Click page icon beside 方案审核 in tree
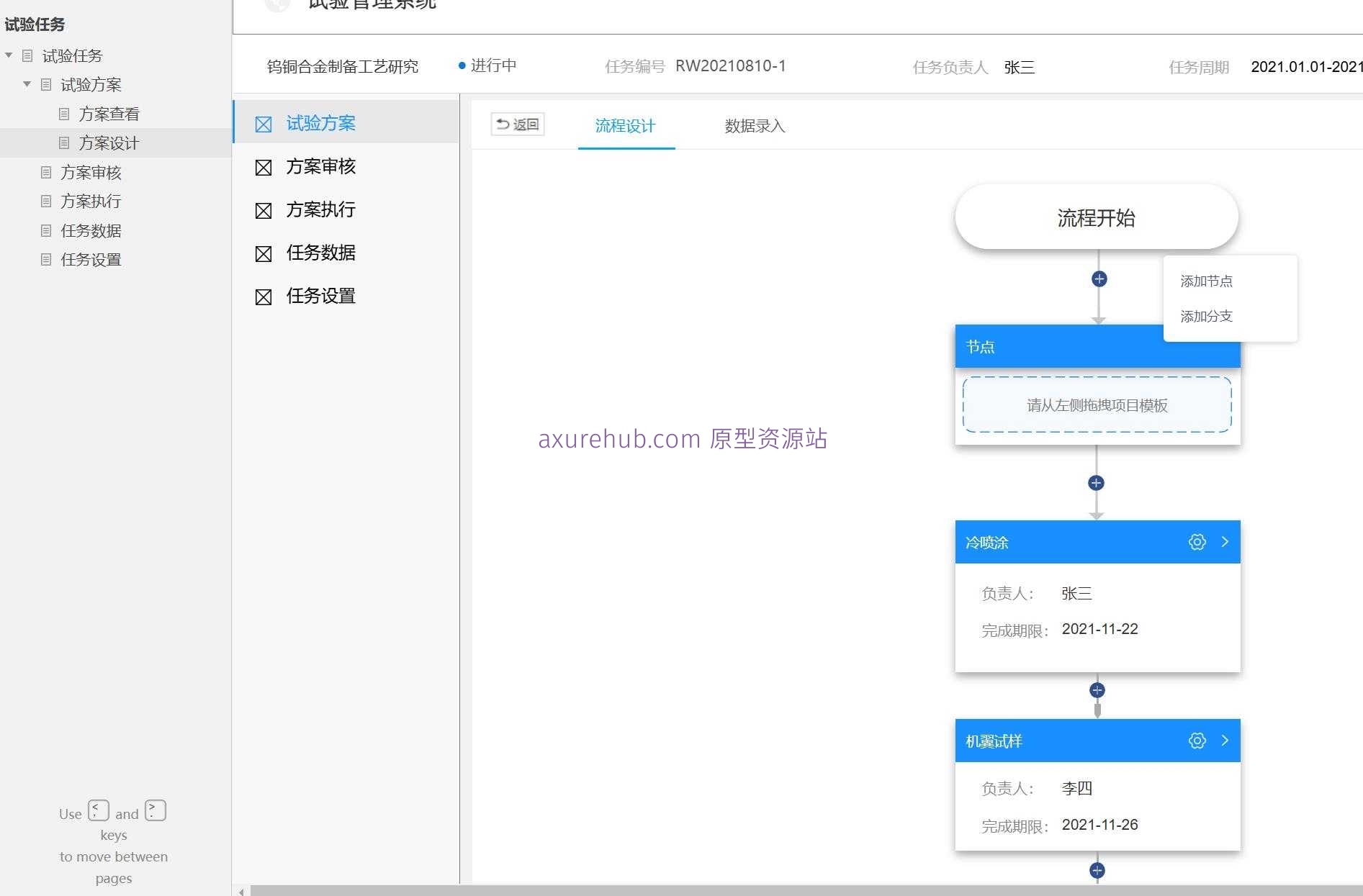 [46, 172]
